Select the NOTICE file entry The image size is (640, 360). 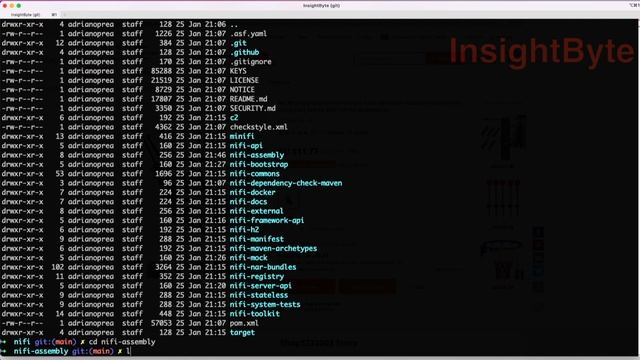[242, 90]
